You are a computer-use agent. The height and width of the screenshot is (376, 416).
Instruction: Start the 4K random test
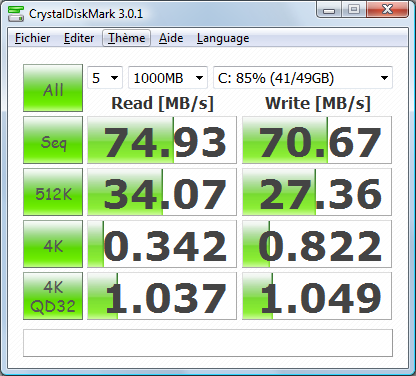click(x=53, y=244)
